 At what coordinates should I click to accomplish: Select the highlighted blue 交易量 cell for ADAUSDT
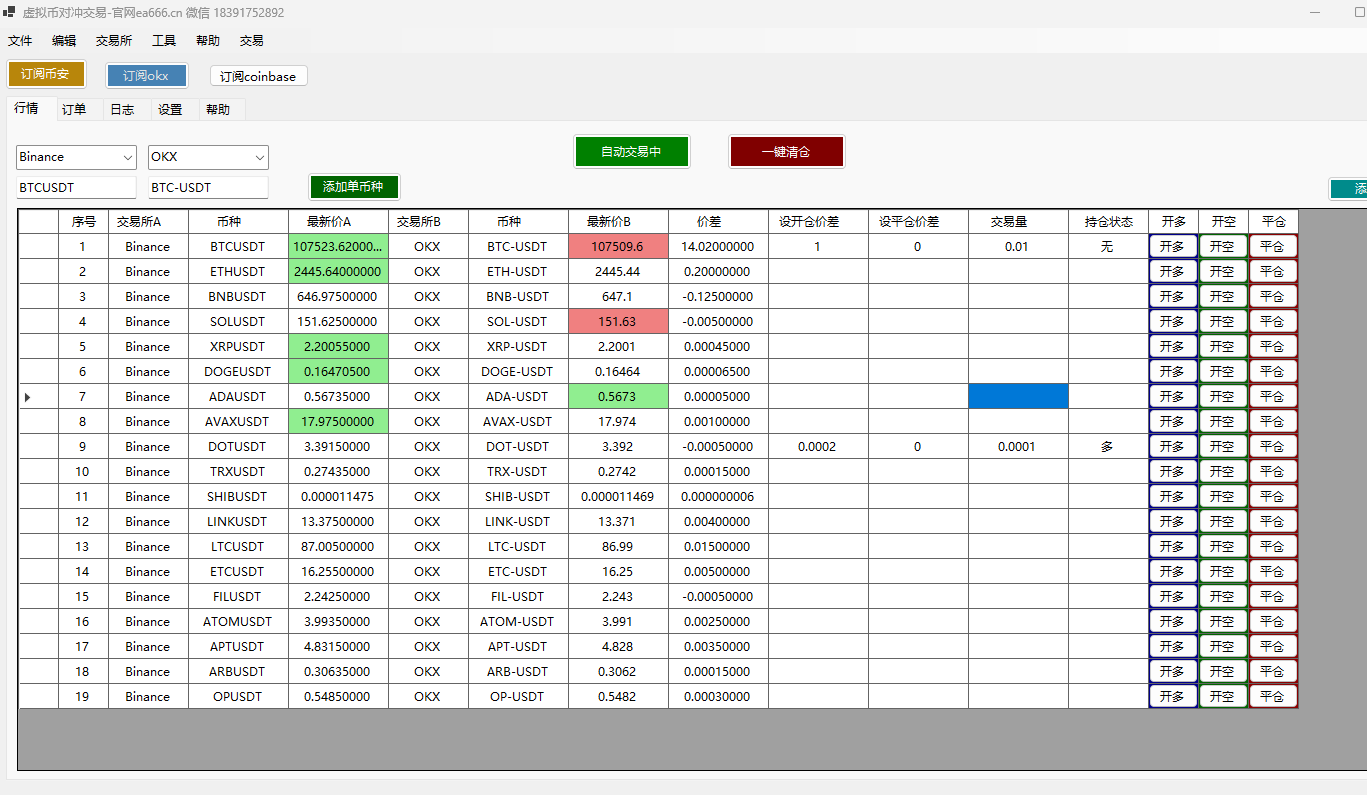[x=1017, y=397]
